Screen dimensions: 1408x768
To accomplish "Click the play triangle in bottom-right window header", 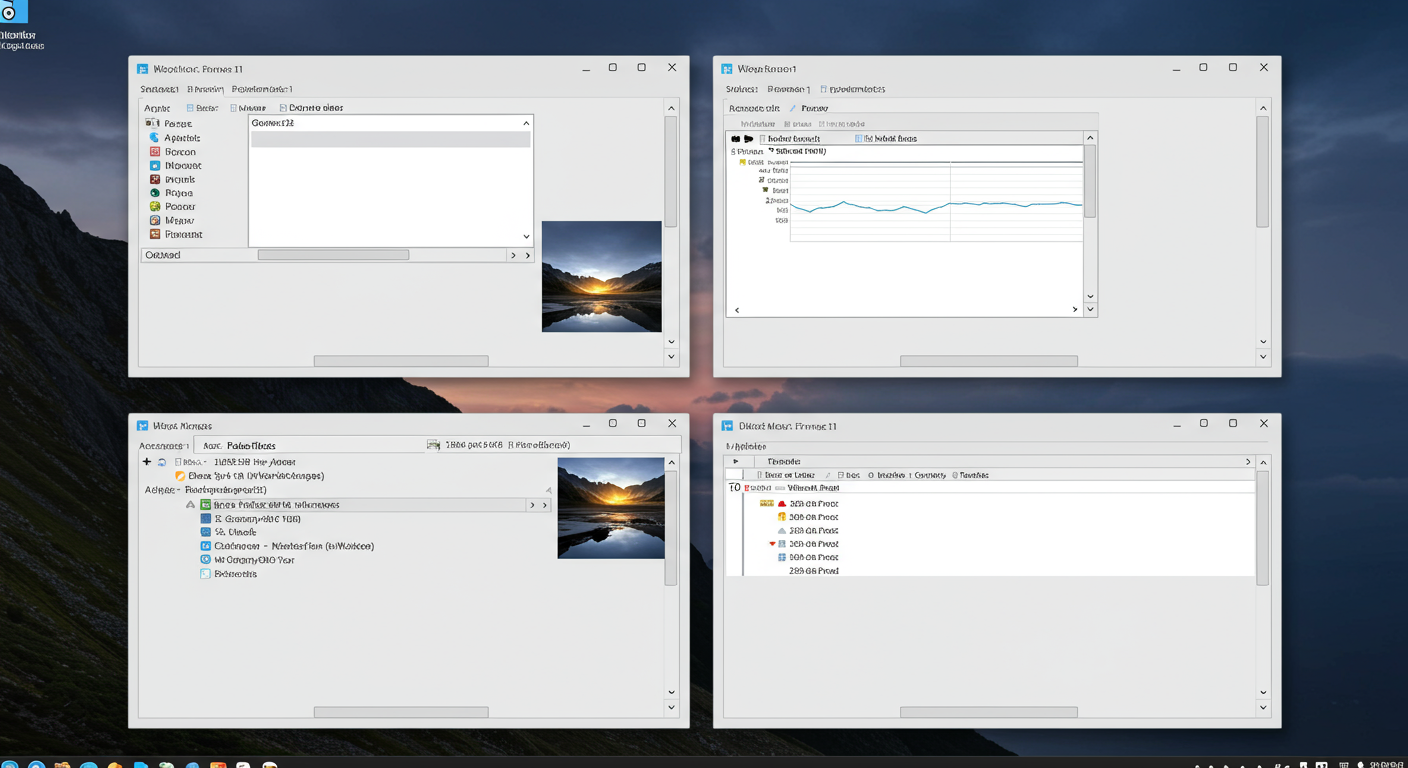I will click(x=736, y=462).
